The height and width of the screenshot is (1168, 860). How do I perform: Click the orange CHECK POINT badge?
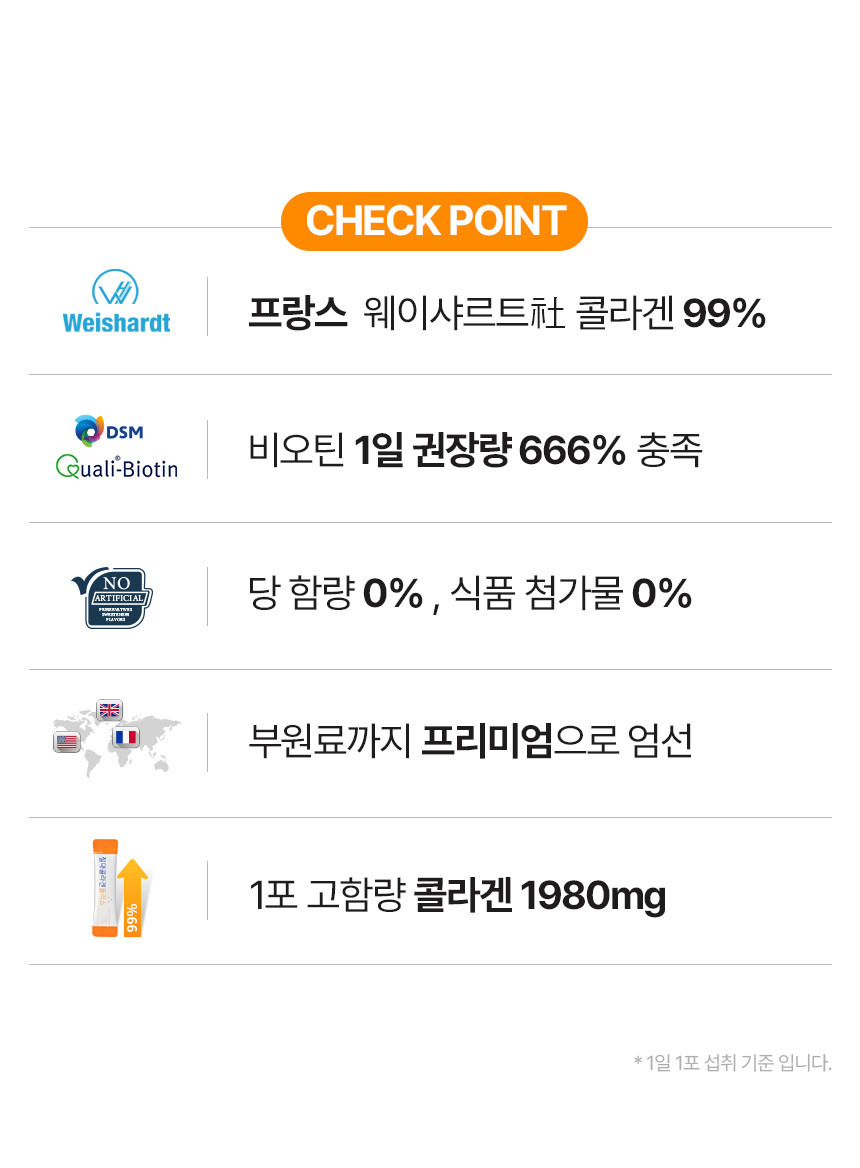click(x=435, y=221)
